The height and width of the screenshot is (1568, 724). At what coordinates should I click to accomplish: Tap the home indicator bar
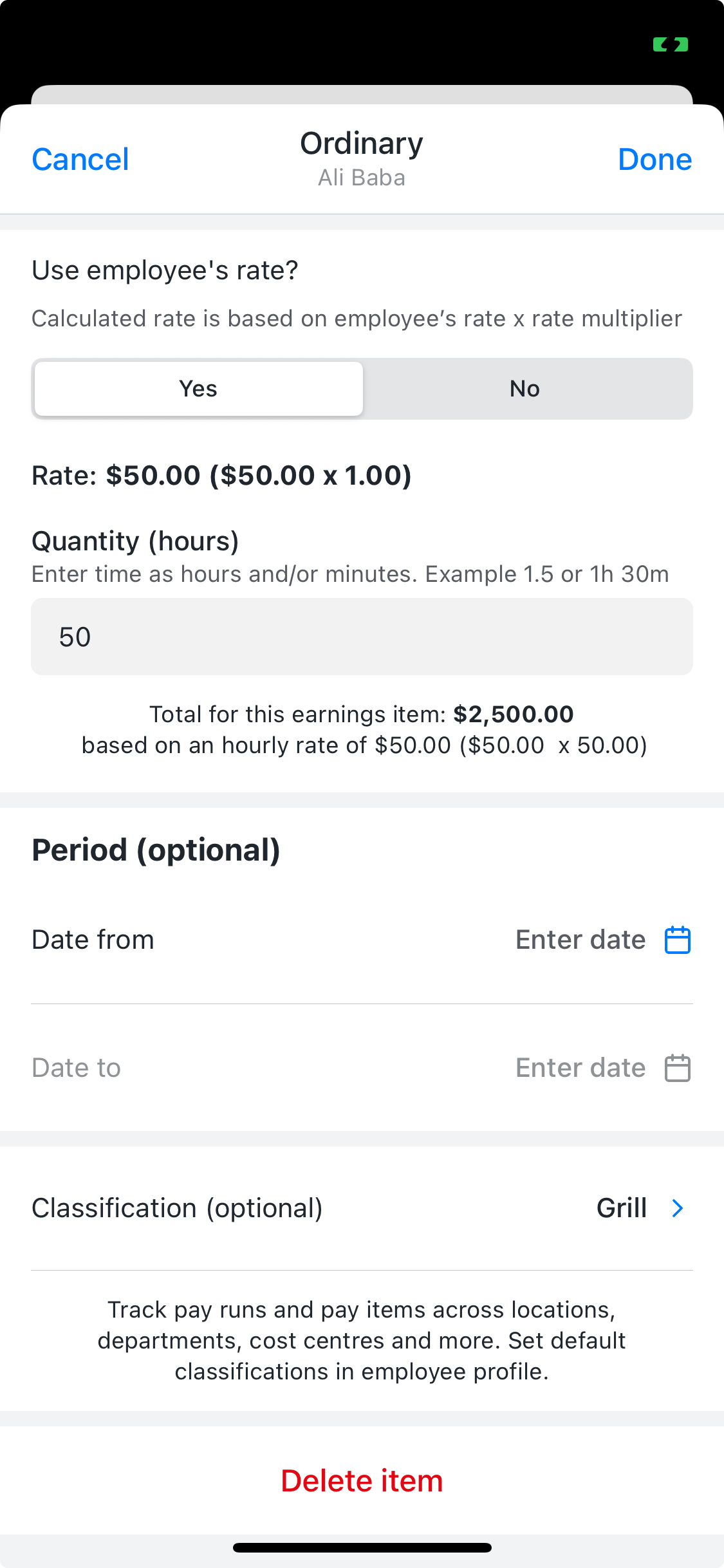(x=362, y=1547)
